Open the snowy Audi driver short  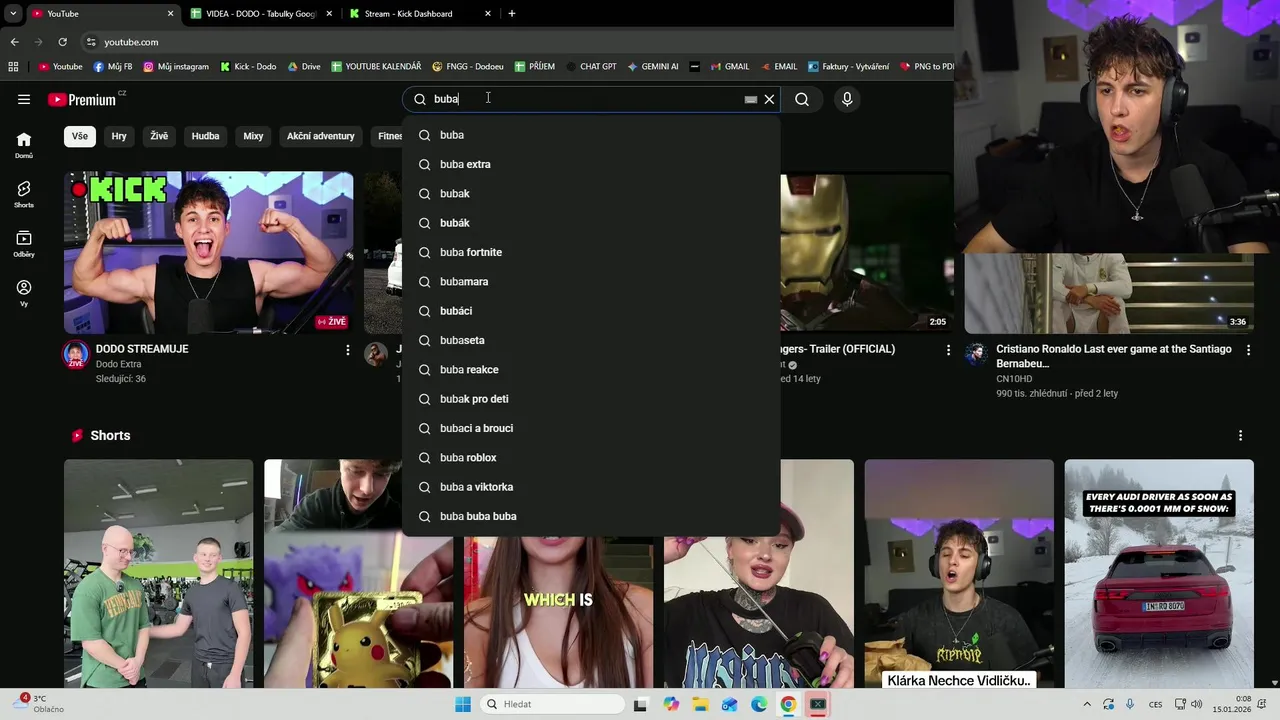(1159, 574)
